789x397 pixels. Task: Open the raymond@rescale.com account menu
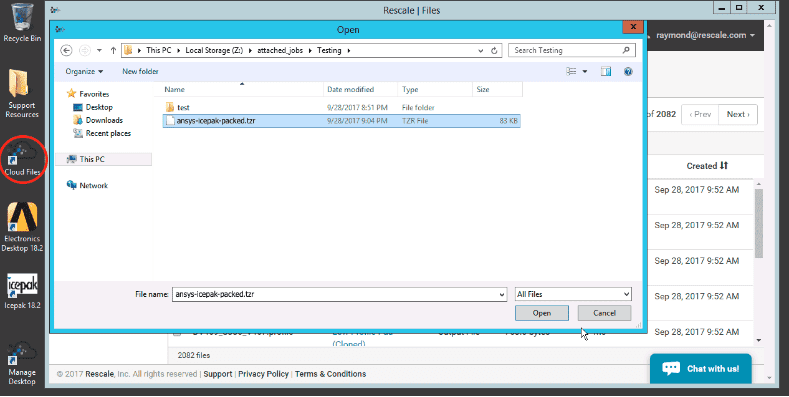(x=705, y=35)
